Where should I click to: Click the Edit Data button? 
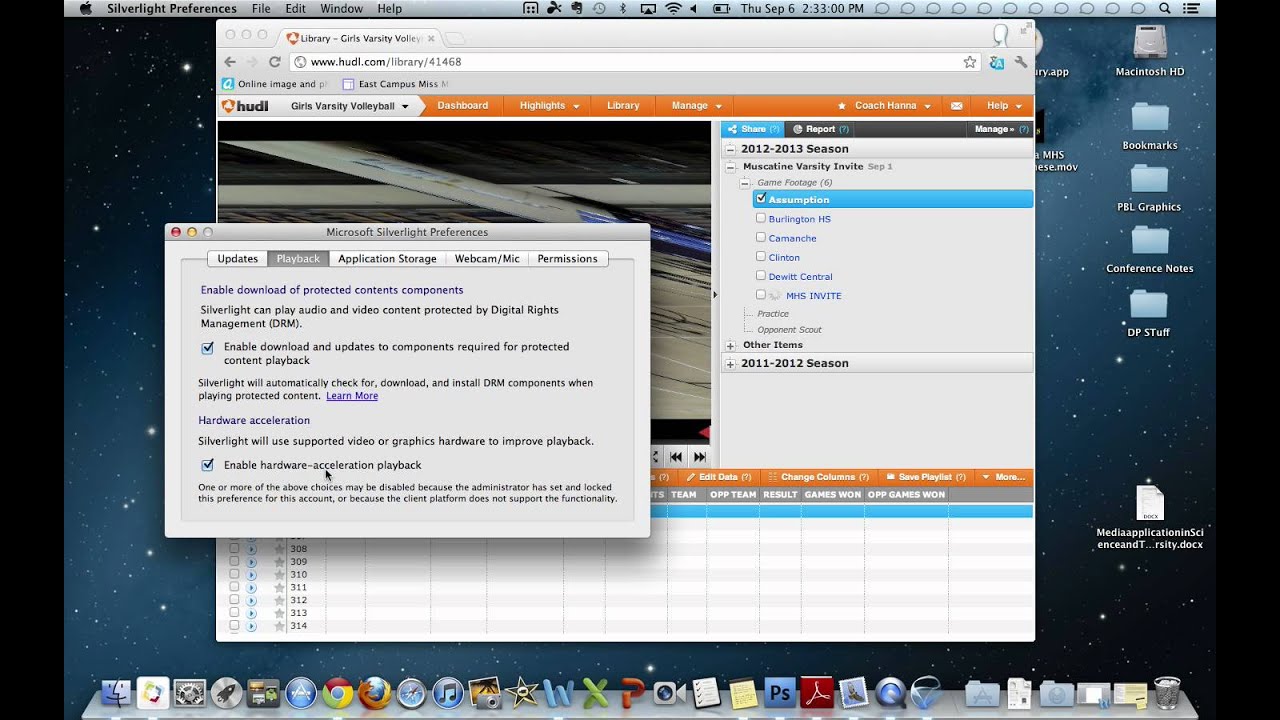tap(719, 478)
